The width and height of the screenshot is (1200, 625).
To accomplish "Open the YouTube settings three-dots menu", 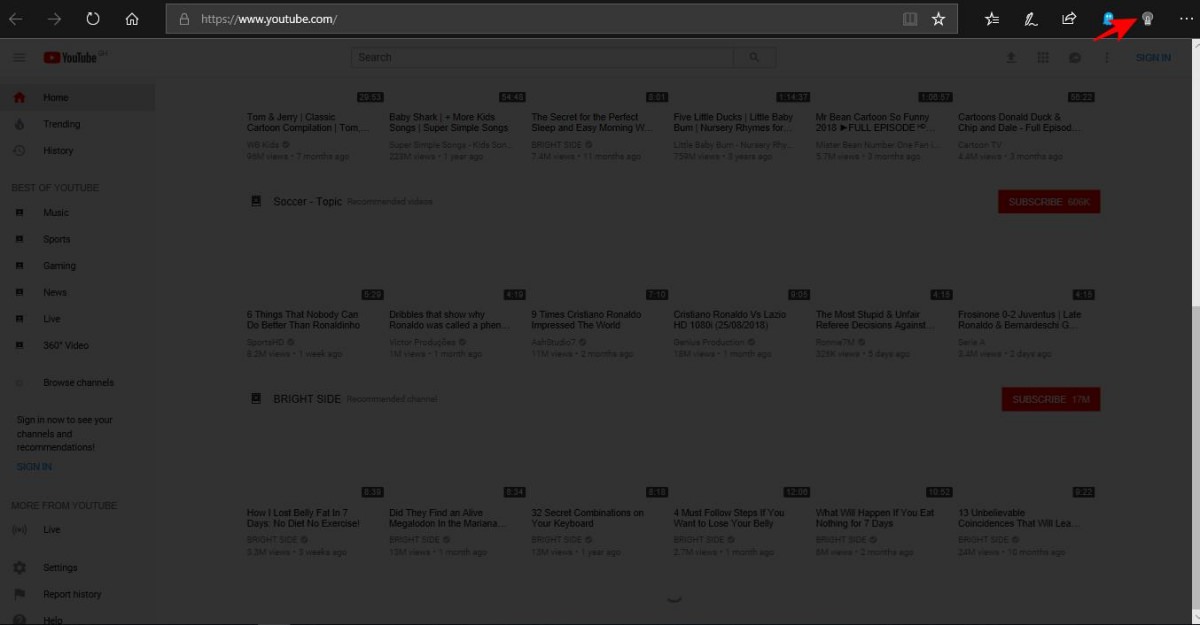I will point(1107,58).
